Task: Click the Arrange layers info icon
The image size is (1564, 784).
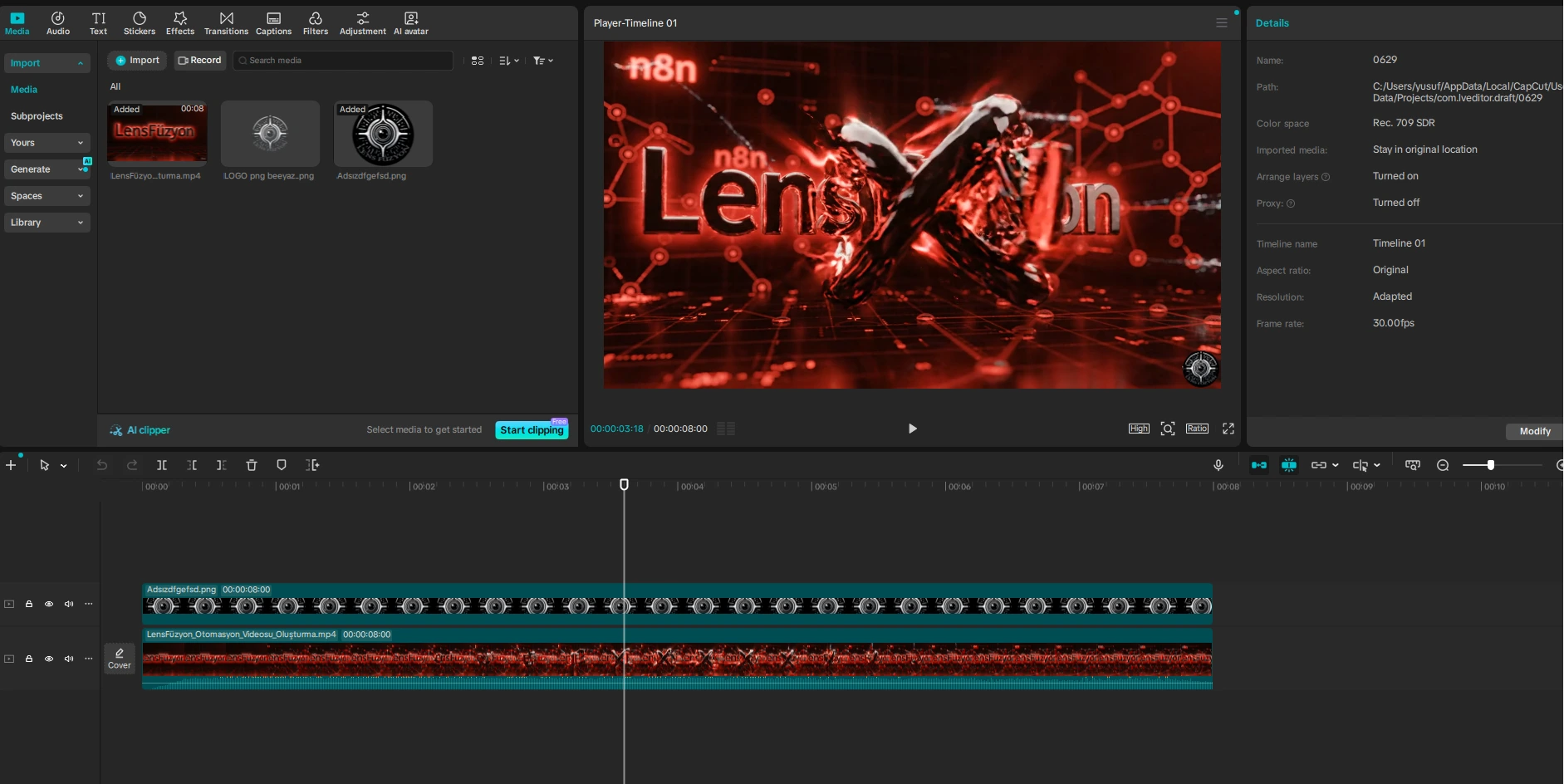Action: pos(1326,177)
